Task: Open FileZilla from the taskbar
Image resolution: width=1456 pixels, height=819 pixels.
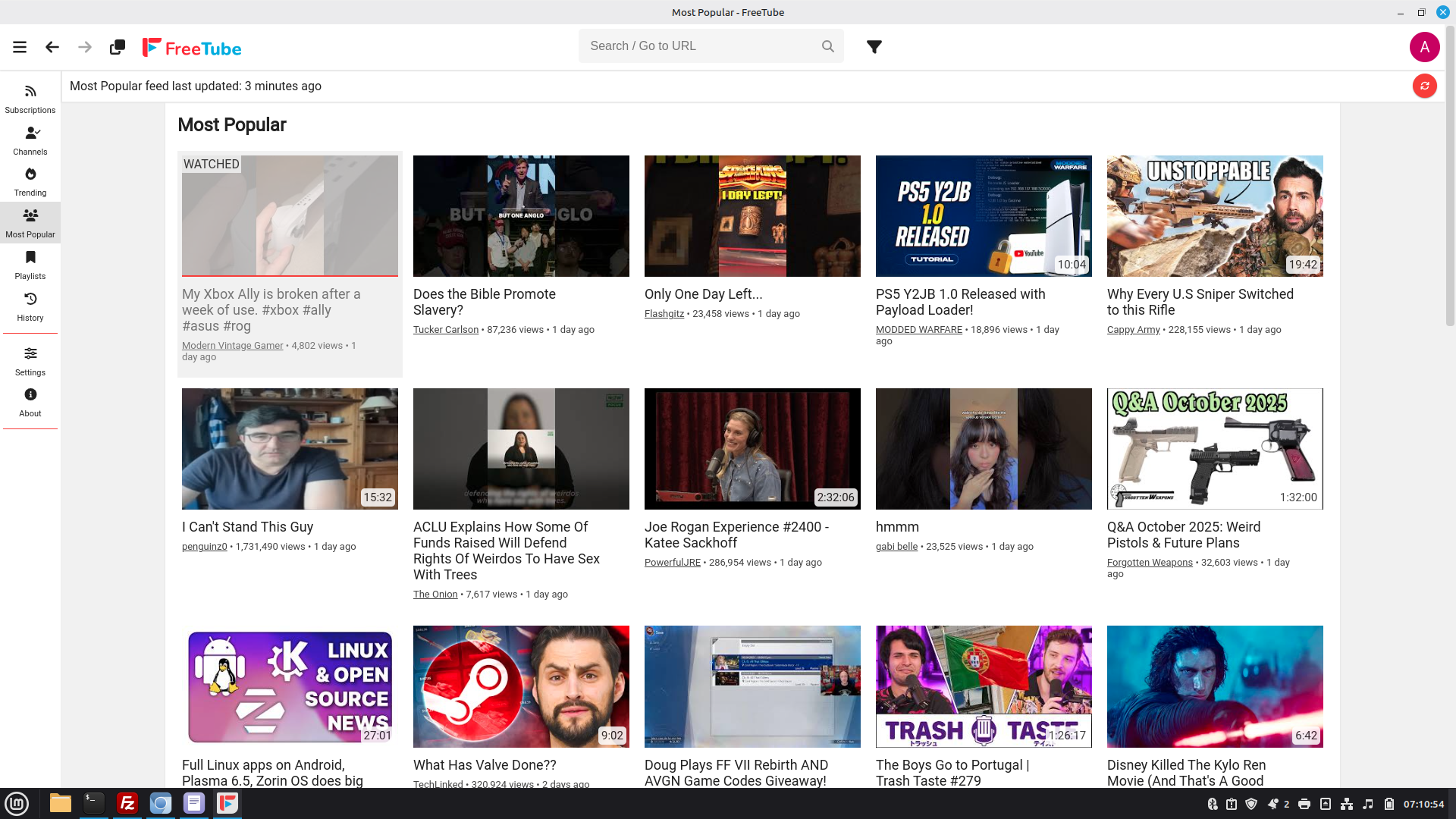Action: coord(127,803)
